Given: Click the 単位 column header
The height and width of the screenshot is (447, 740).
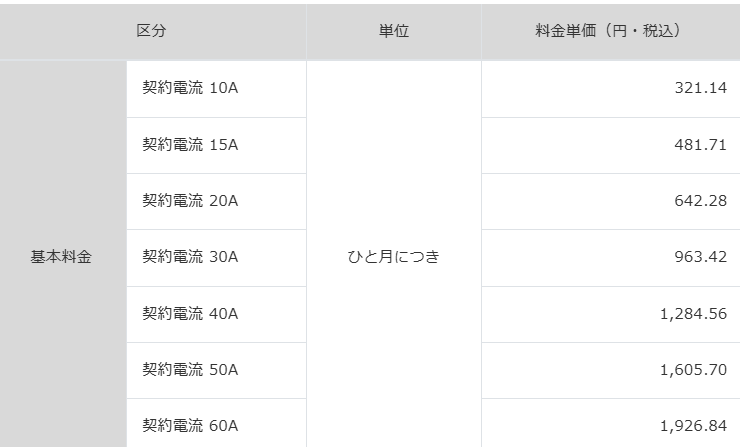Looking at the screenshot, I should tap(393, 31).
